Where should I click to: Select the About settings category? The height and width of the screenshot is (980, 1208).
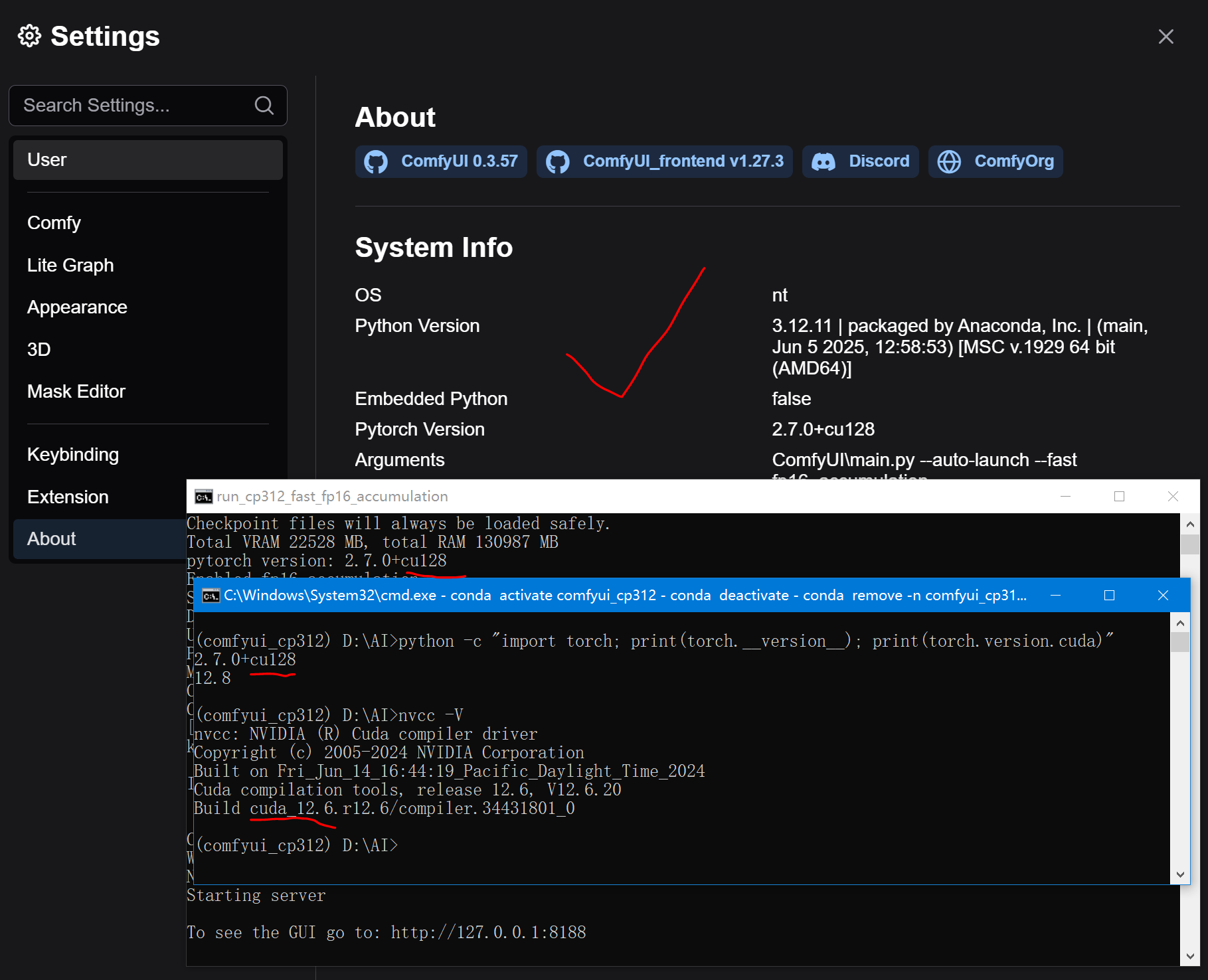point(100,539)
